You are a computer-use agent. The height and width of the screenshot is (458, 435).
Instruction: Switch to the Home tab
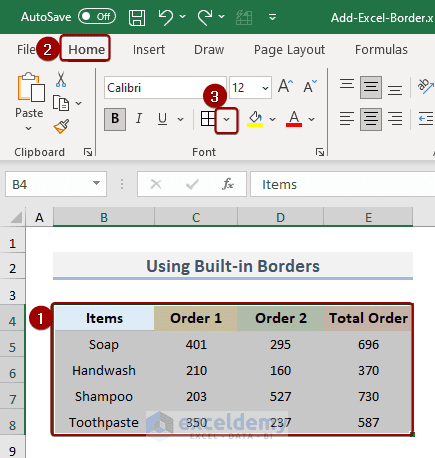pyautogui.click(x=86, y=49)
